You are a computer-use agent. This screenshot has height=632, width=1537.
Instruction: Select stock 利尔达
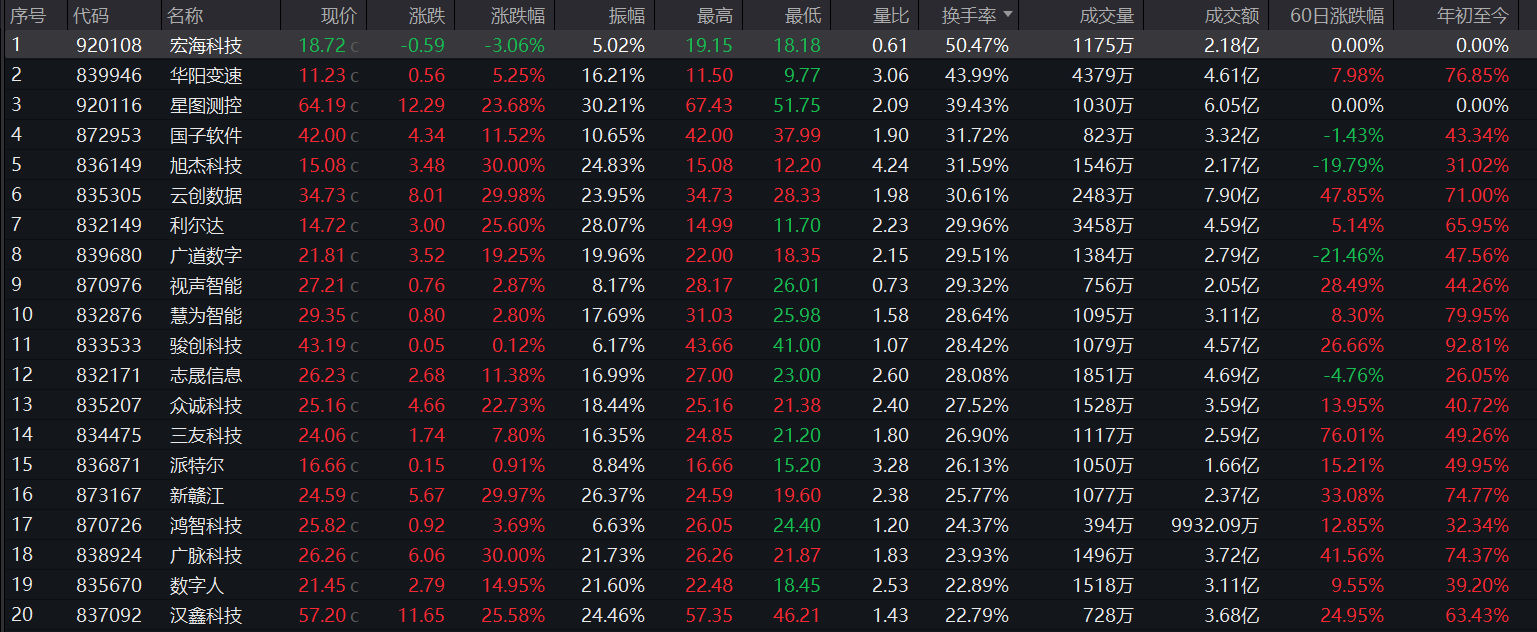click(197, 225)
